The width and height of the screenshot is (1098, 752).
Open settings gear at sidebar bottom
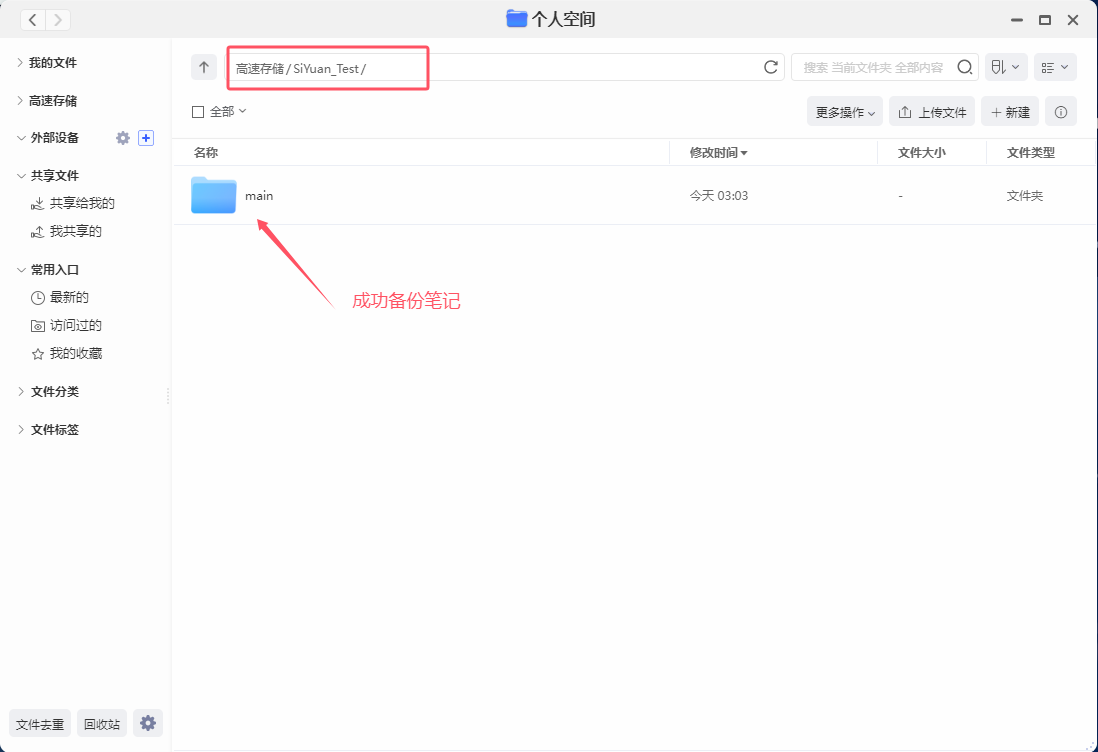(x=148, y=723)
